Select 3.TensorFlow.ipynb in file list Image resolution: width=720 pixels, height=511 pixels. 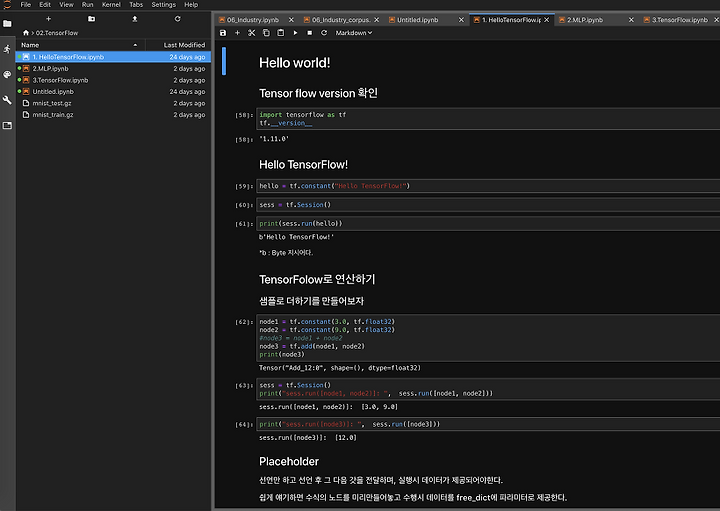113,80
